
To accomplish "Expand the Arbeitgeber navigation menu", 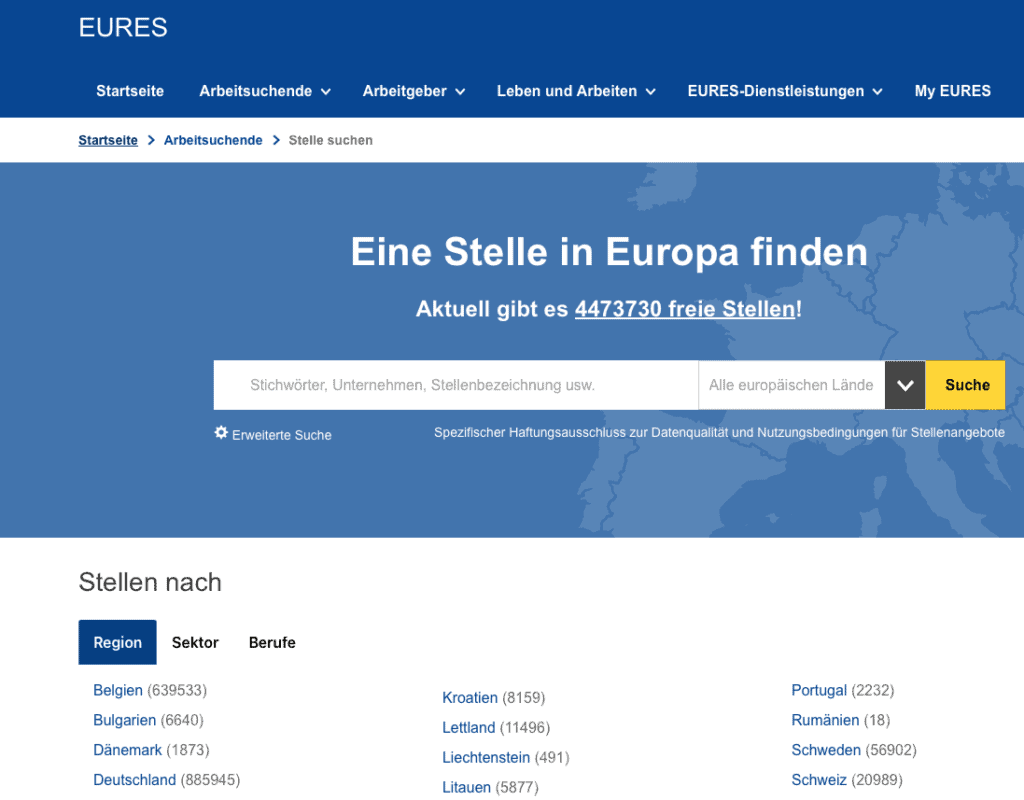I will 413,91.
